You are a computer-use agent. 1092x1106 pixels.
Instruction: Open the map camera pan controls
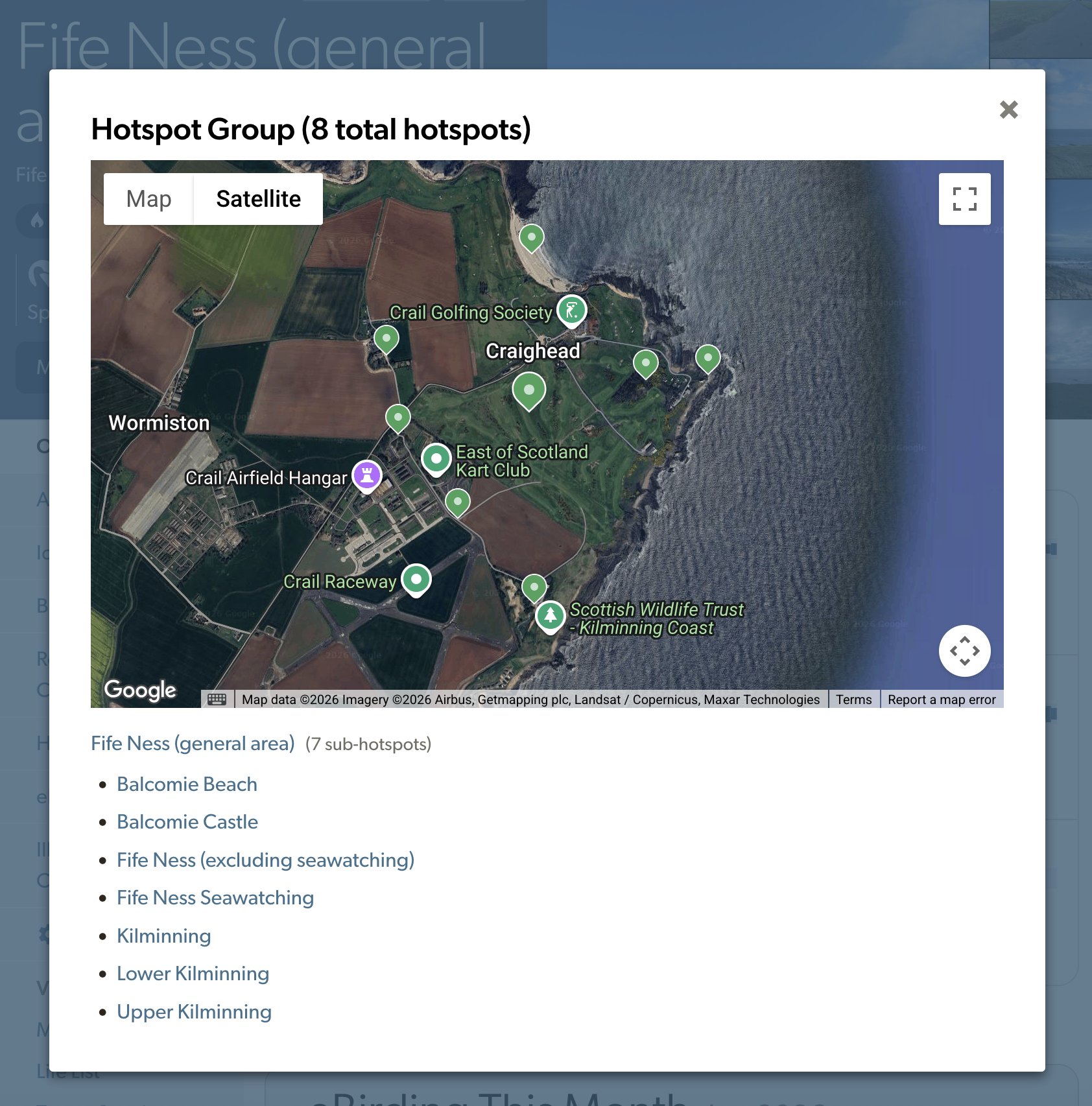pyautogui.click(x=964, y=651)
